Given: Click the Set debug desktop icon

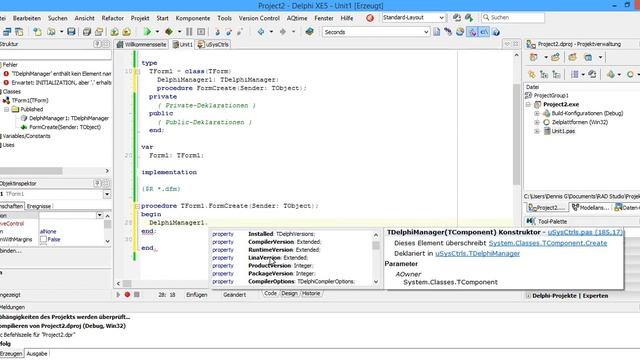Looking at the screenshot, I should coord(469,18).
